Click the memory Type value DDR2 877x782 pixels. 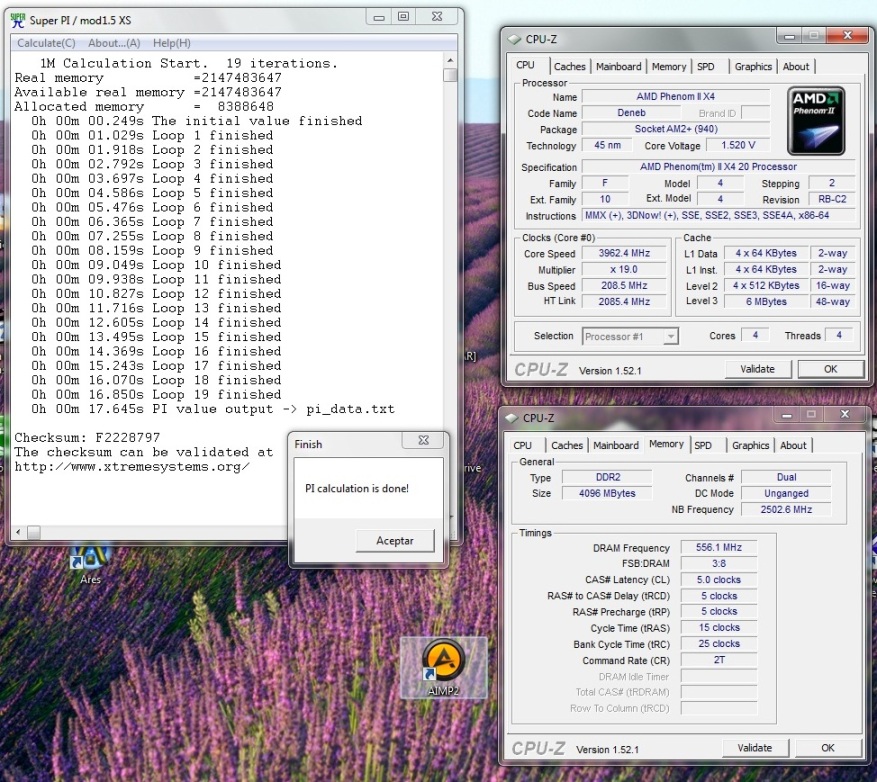[x=607, y=477]
